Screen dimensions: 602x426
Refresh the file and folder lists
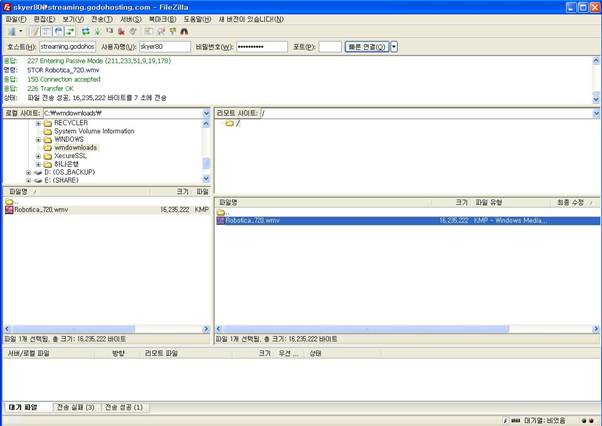86,31
